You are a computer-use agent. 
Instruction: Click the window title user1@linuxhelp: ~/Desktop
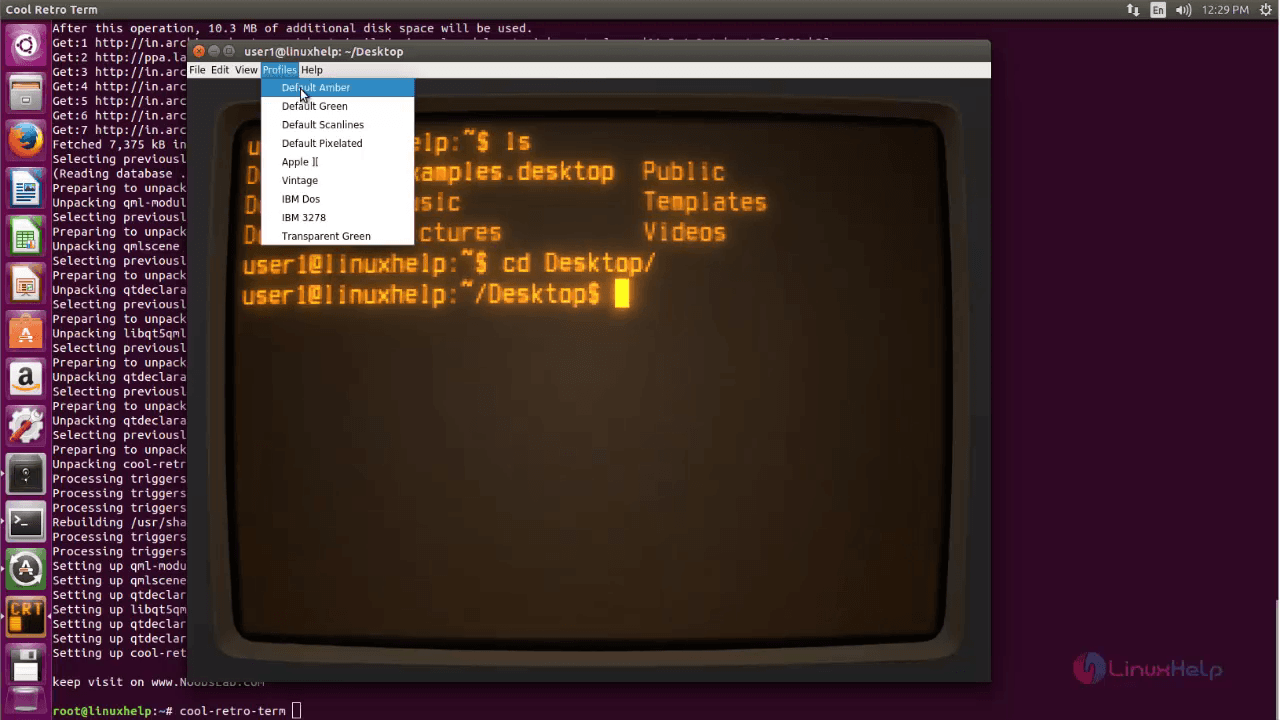tap(323, 51)
